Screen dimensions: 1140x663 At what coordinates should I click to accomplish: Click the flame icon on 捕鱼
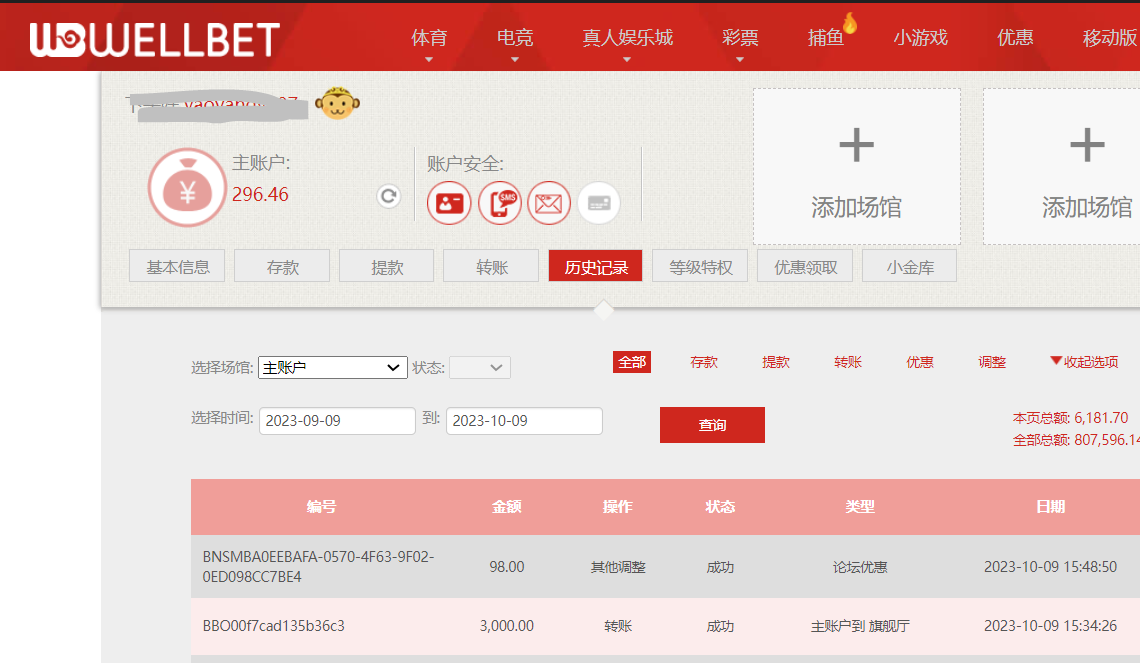click(x=850, y=23)
